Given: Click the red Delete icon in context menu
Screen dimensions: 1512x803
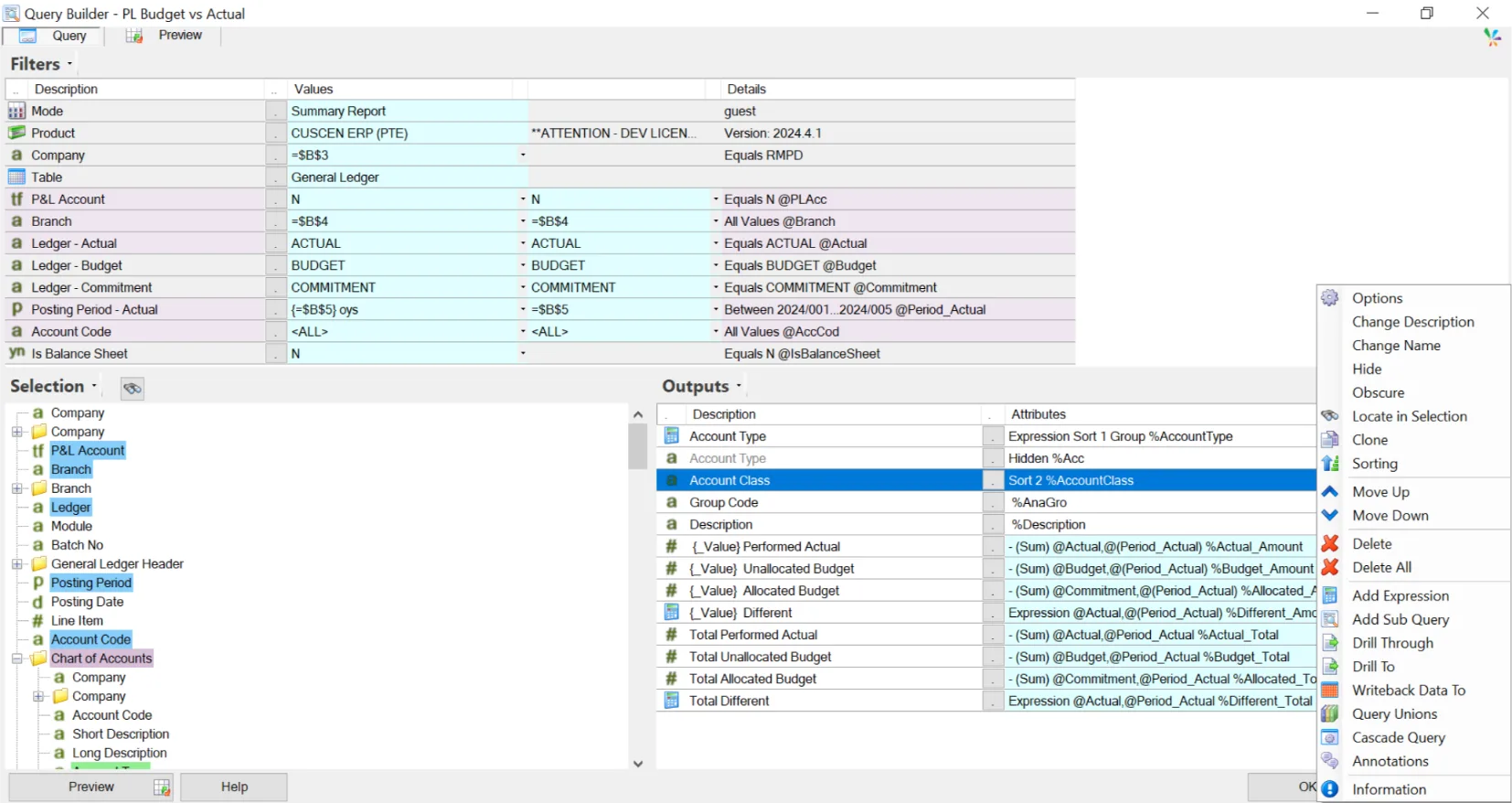Looking at the screenshot, I should pyautogui.click(x=1330, y=544).
